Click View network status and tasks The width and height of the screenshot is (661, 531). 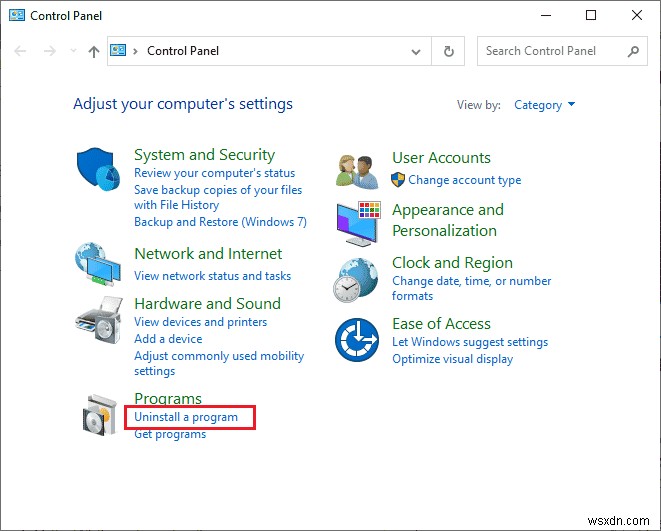pos(212,276)
